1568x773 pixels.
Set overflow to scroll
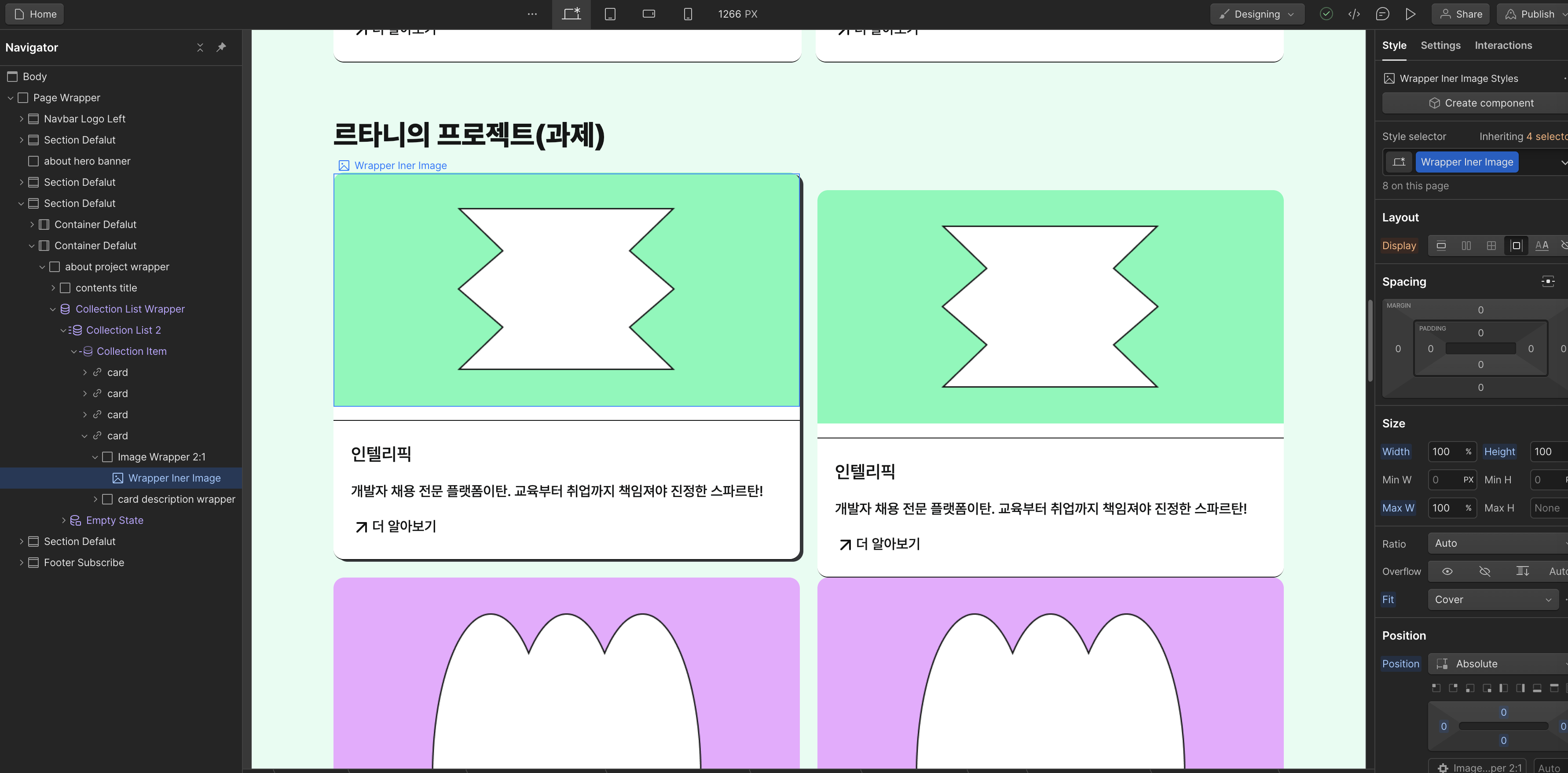tap(1522, 571)
